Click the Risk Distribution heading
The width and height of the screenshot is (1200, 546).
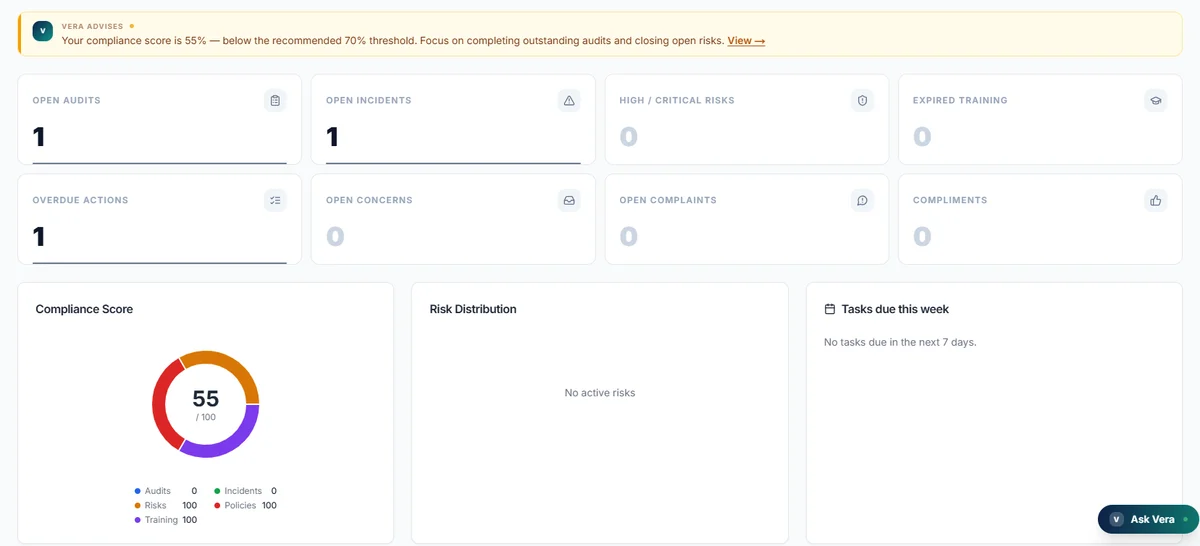(x=473, y=309)
